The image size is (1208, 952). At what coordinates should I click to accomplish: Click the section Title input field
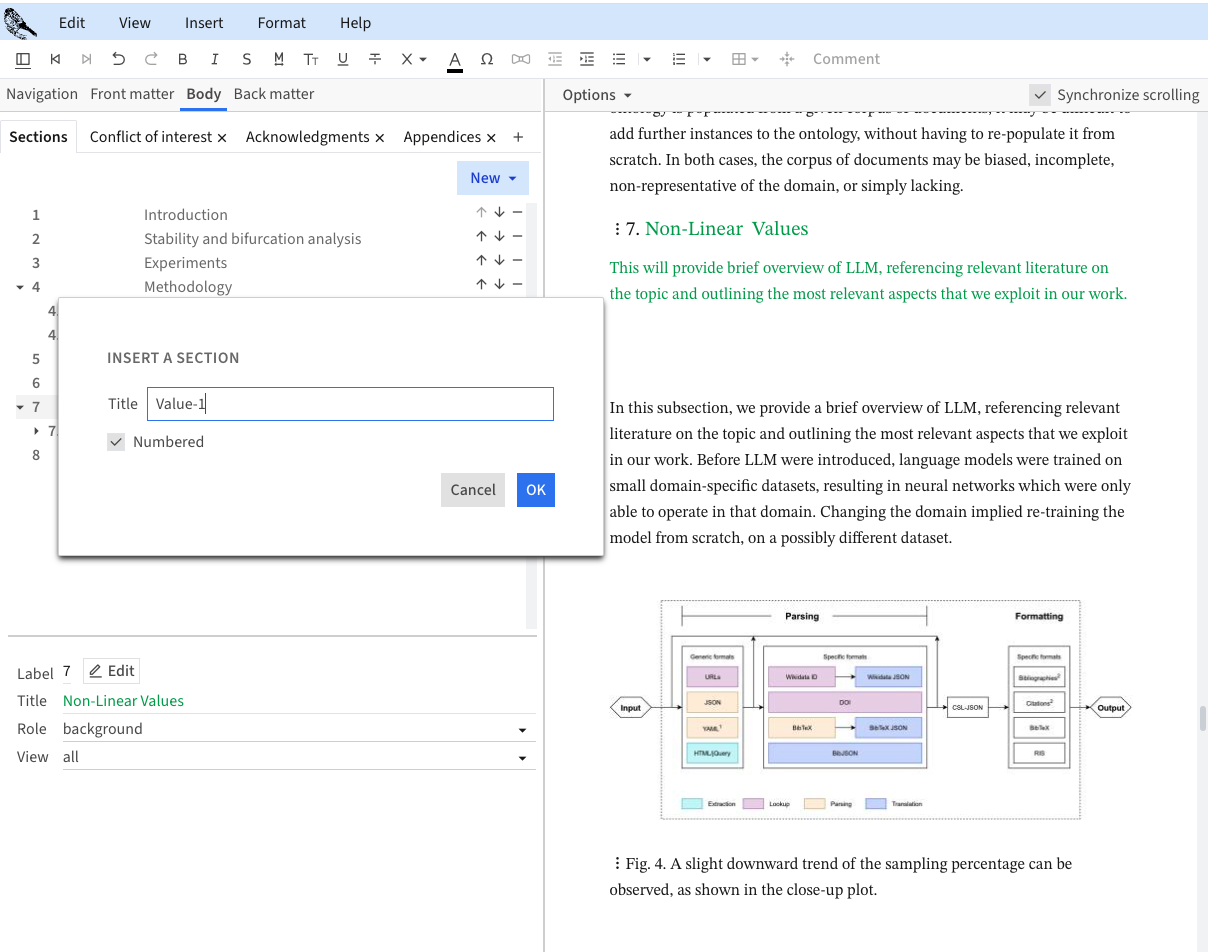[x=350, y=404]
